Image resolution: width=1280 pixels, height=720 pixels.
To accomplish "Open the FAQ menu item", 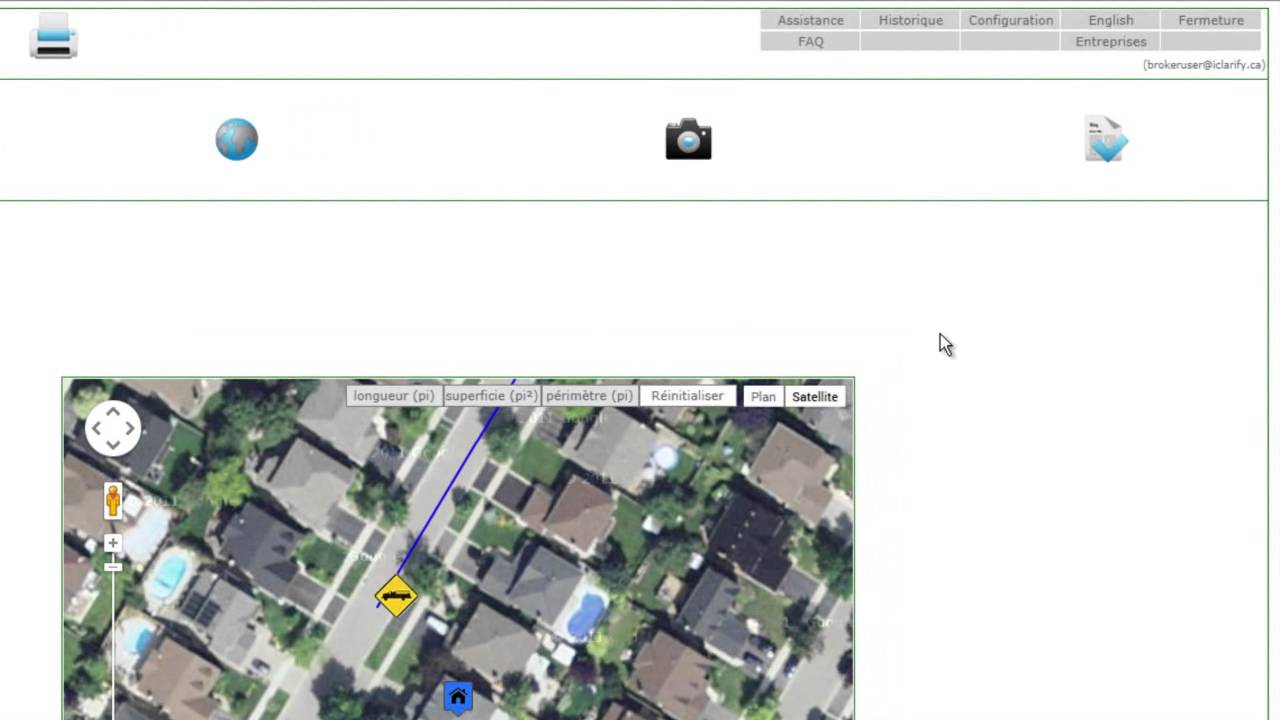I will coord(810,41).
